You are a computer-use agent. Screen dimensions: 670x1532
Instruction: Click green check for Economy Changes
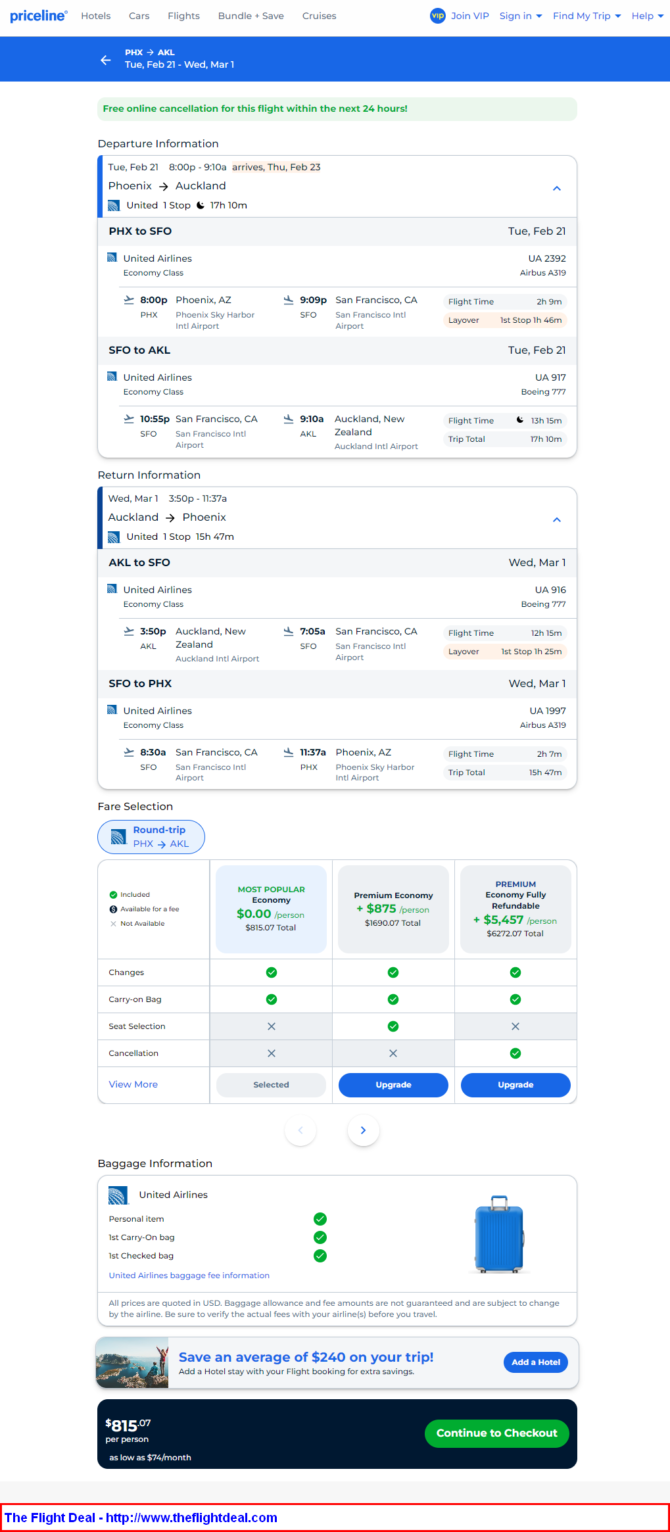pos(271,972)
